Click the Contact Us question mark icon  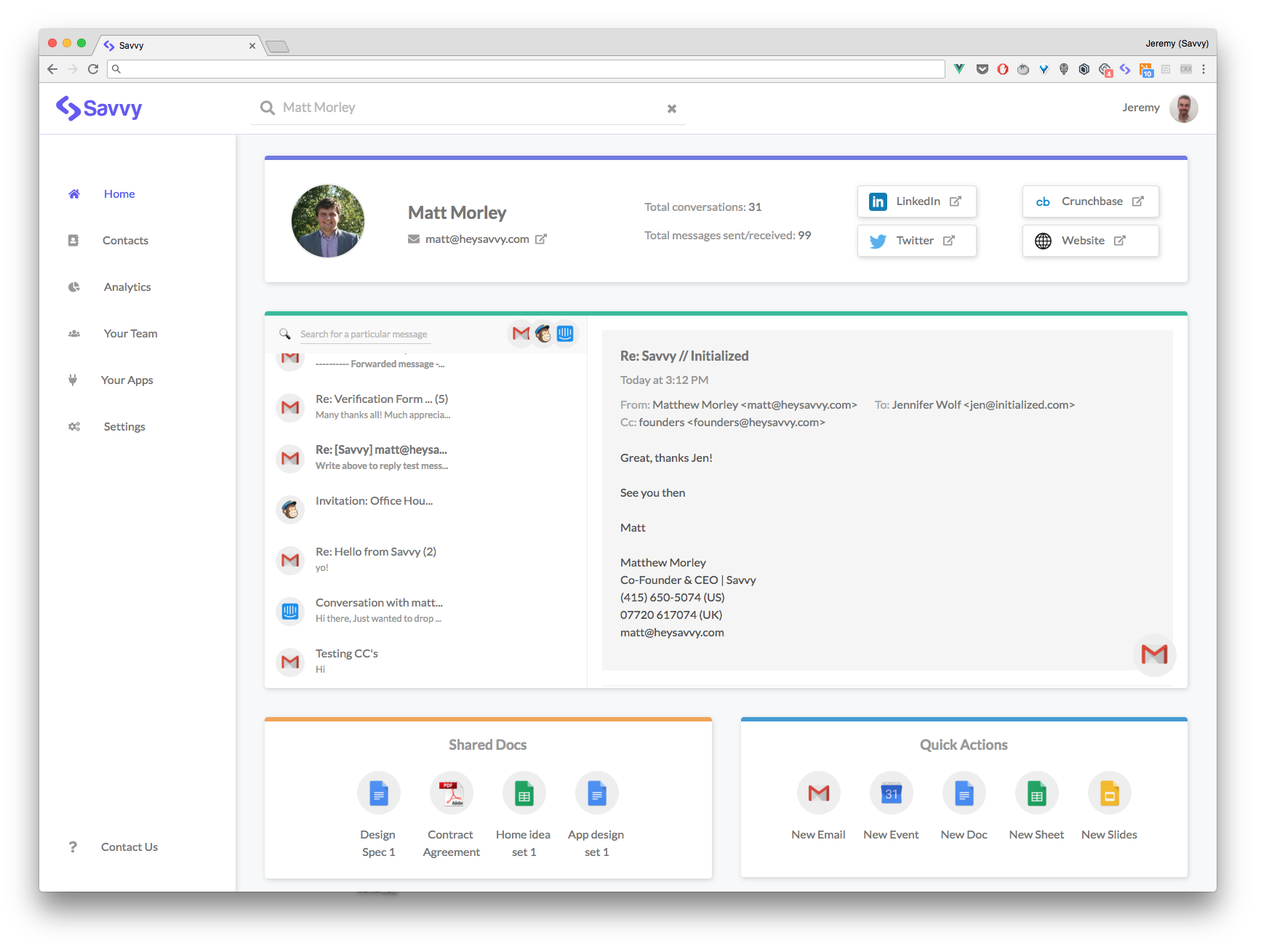[x=73, y=847]
